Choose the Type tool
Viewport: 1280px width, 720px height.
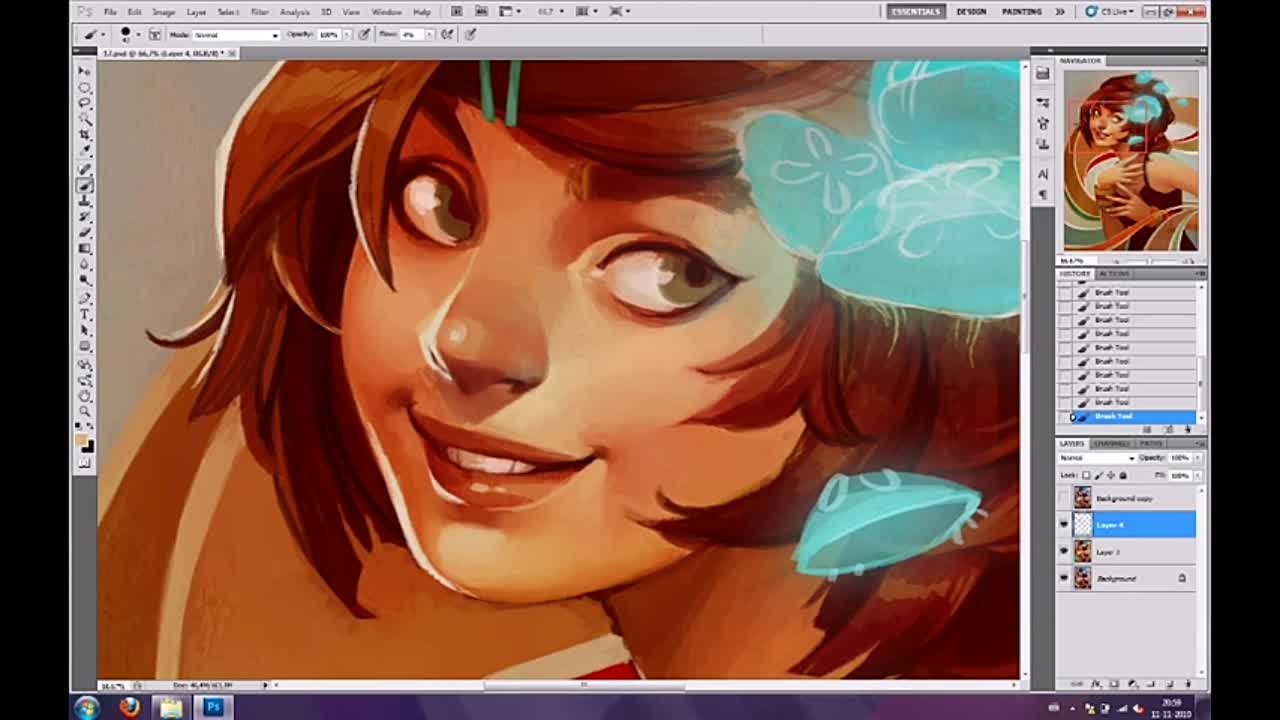tap(85, 314)
